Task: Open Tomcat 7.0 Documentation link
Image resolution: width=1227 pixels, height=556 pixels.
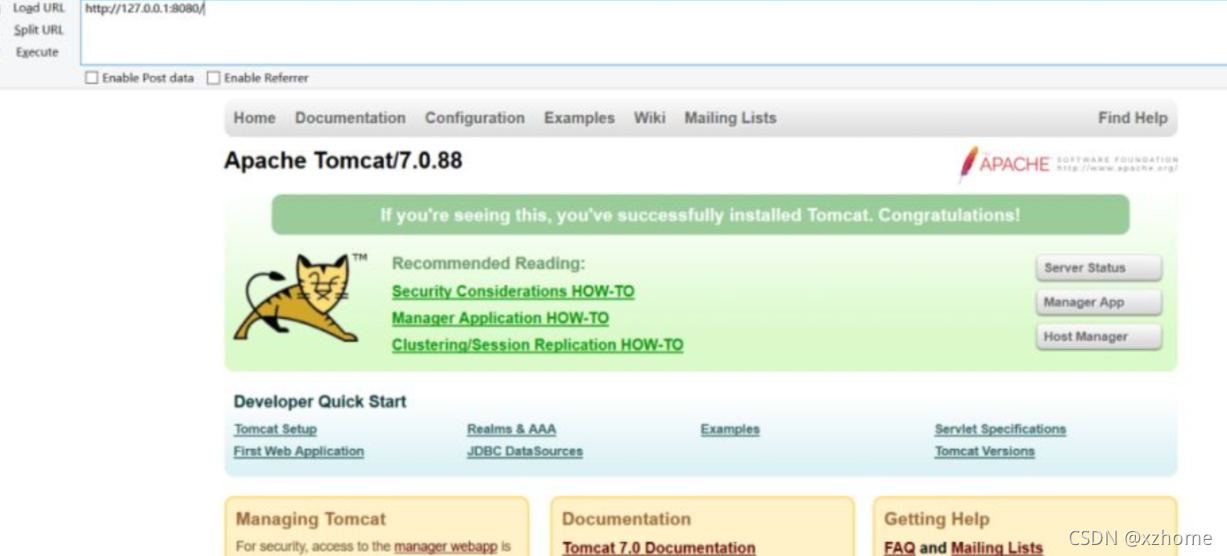Action: click(659, 548)
